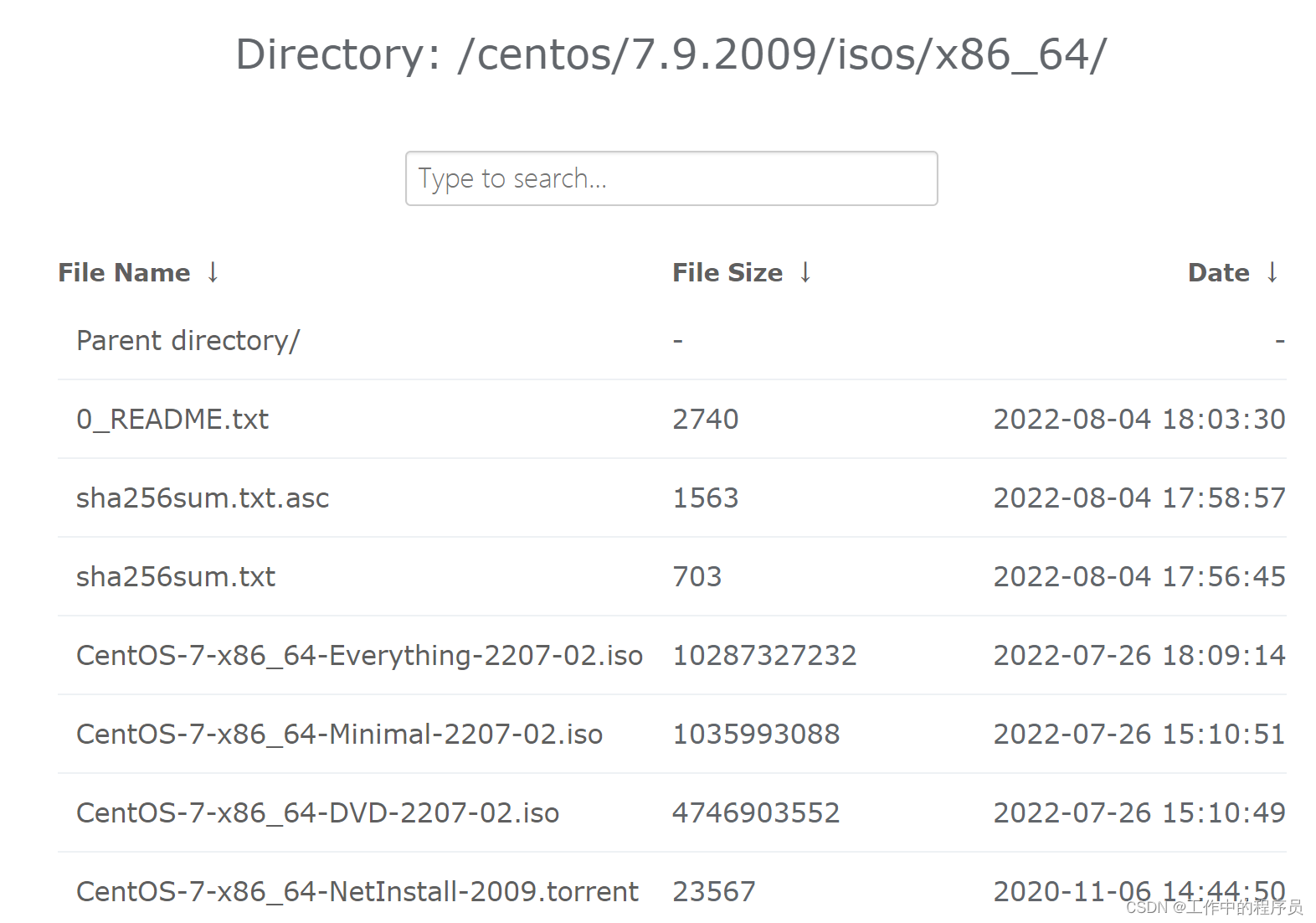The width and height of the screenshot is (1316, 923).
Task: Sort by Date column header
Action: tap(1218, 273)
